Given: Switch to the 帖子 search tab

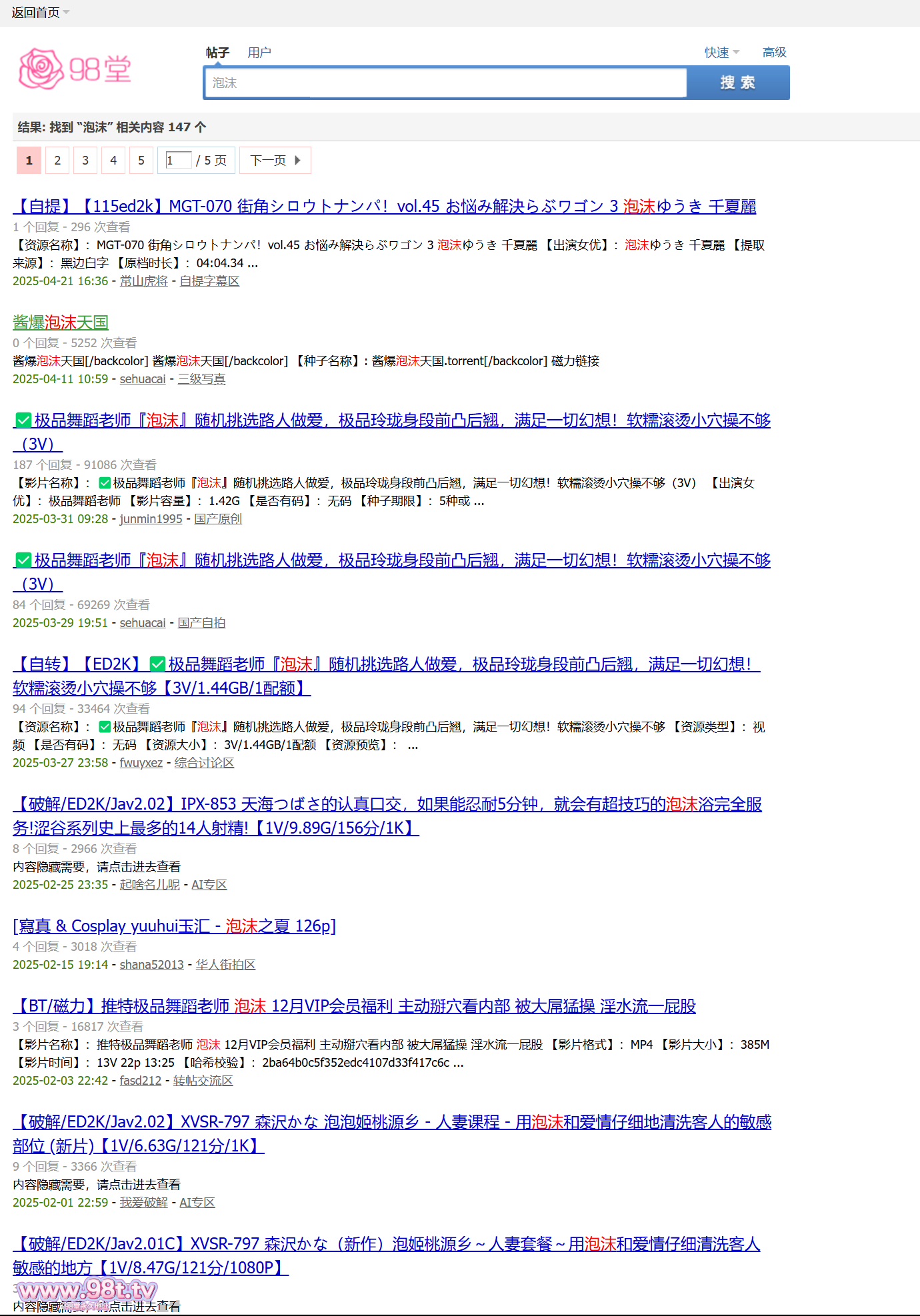Looking at the screenshot, I should (217, 53).
